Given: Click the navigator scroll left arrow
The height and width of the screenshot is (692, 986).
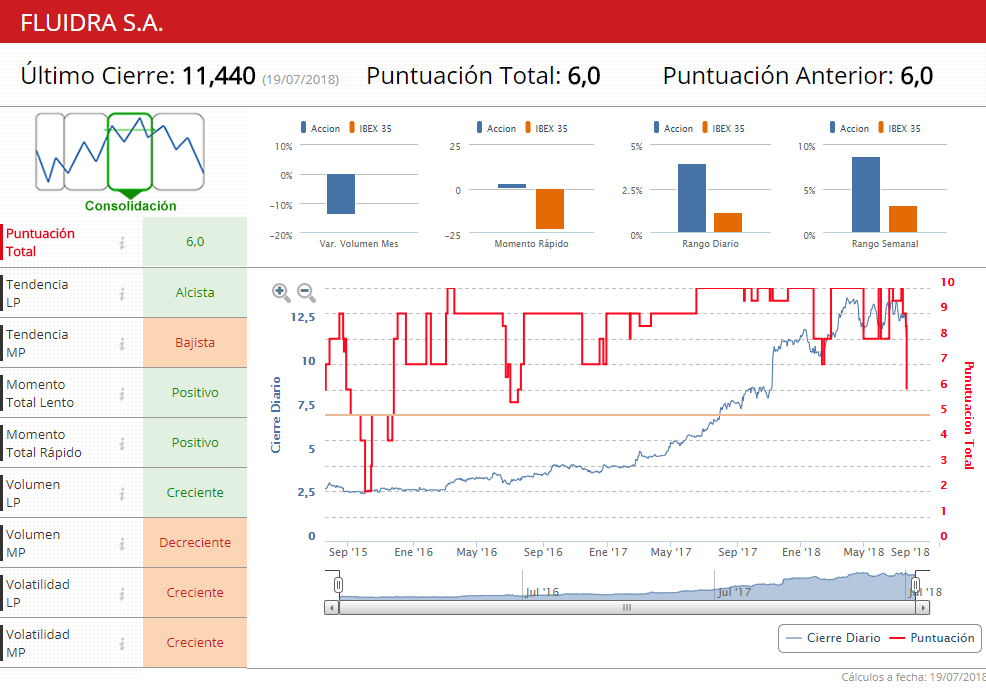Looking at the screenshot, I should coord(331,608).
